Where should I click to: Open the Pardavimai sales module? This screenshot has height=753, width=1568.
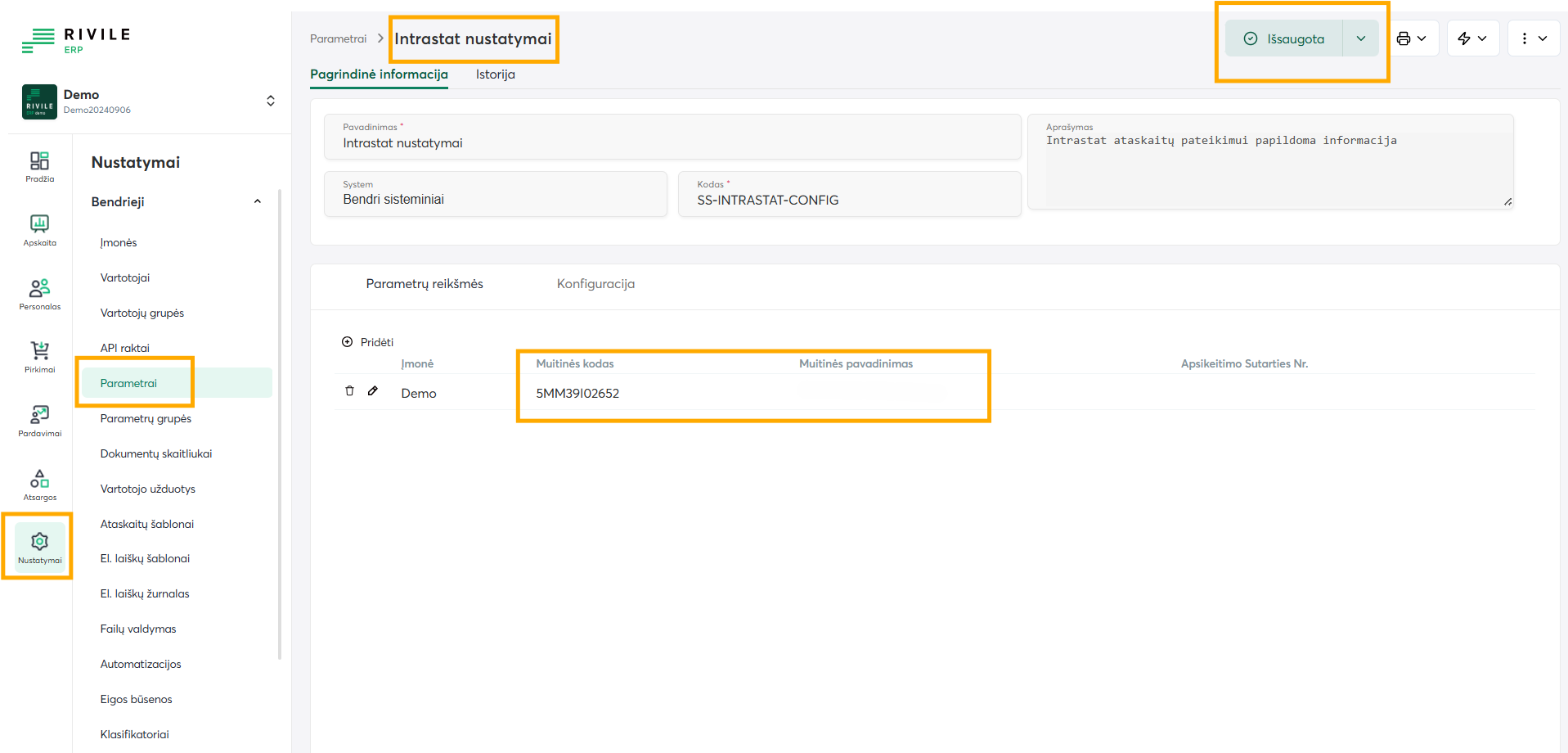pos(39,421)
